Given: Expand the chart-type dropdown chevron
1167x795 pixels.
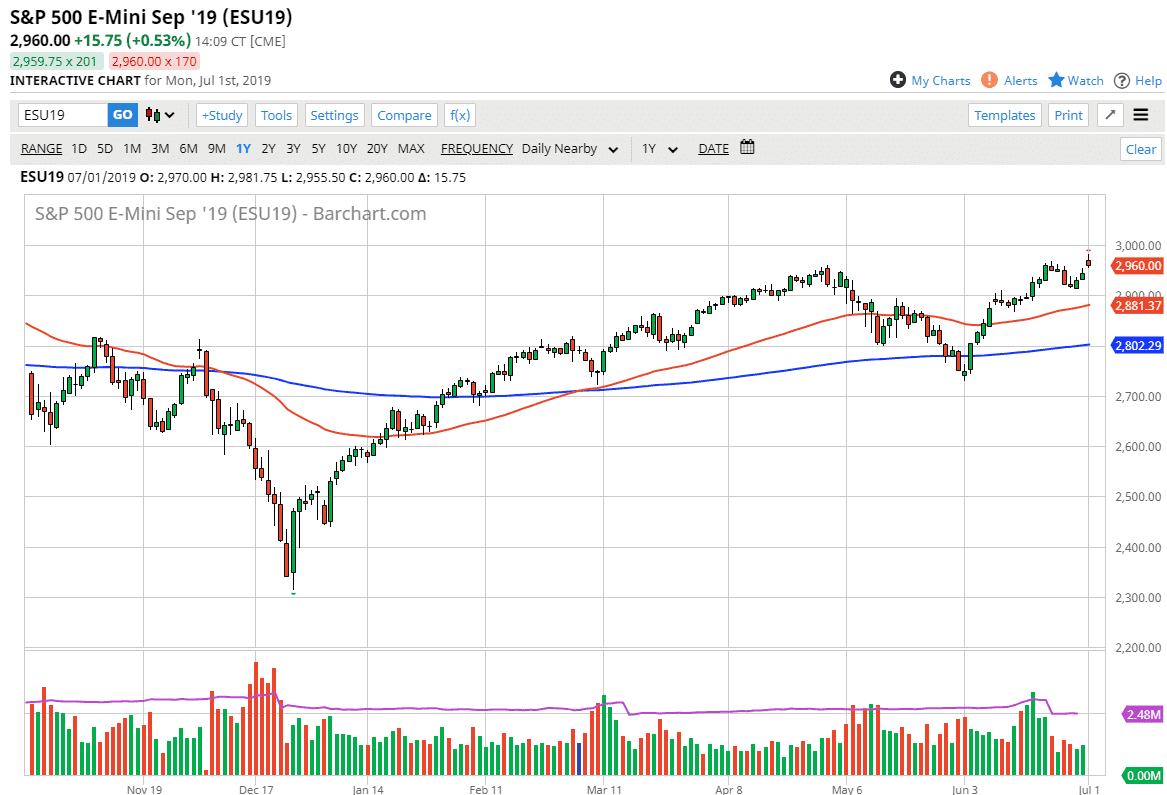Looking at the screenshot, I should (x=169, y=115).
